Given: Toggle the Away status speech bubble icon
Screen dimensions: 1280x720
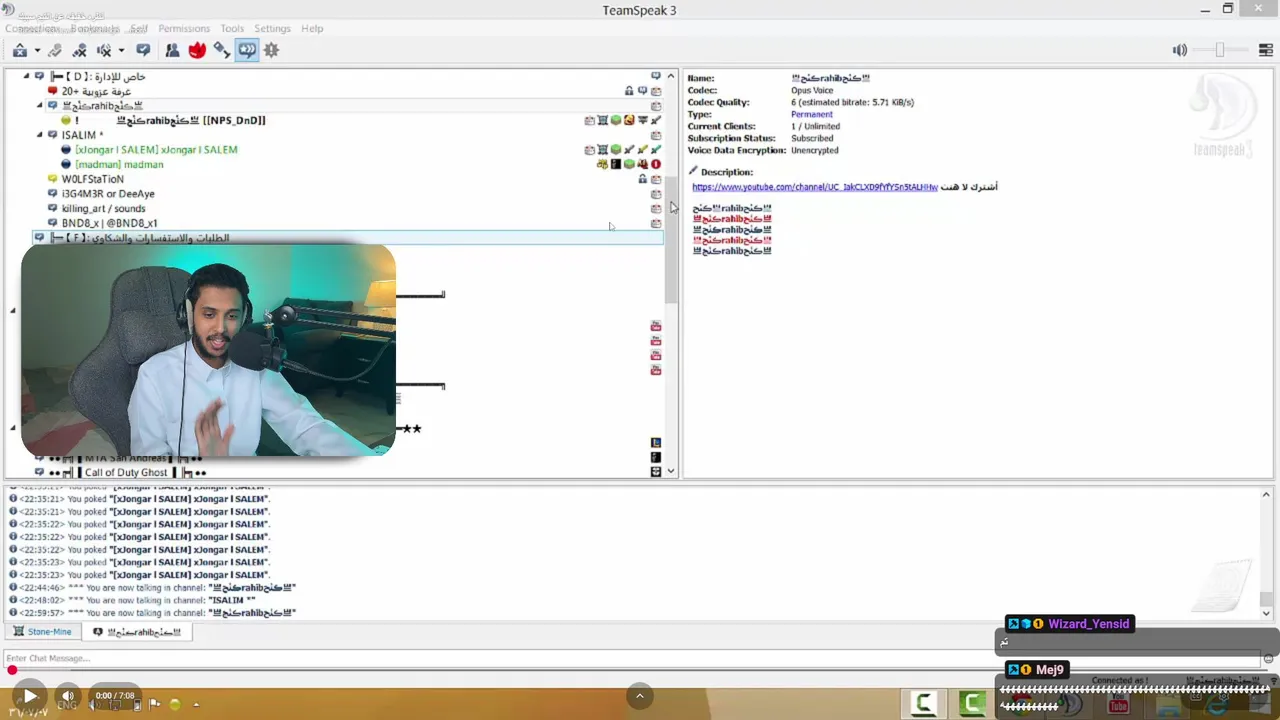Looking at the screenshot, I should coord(143,50).
